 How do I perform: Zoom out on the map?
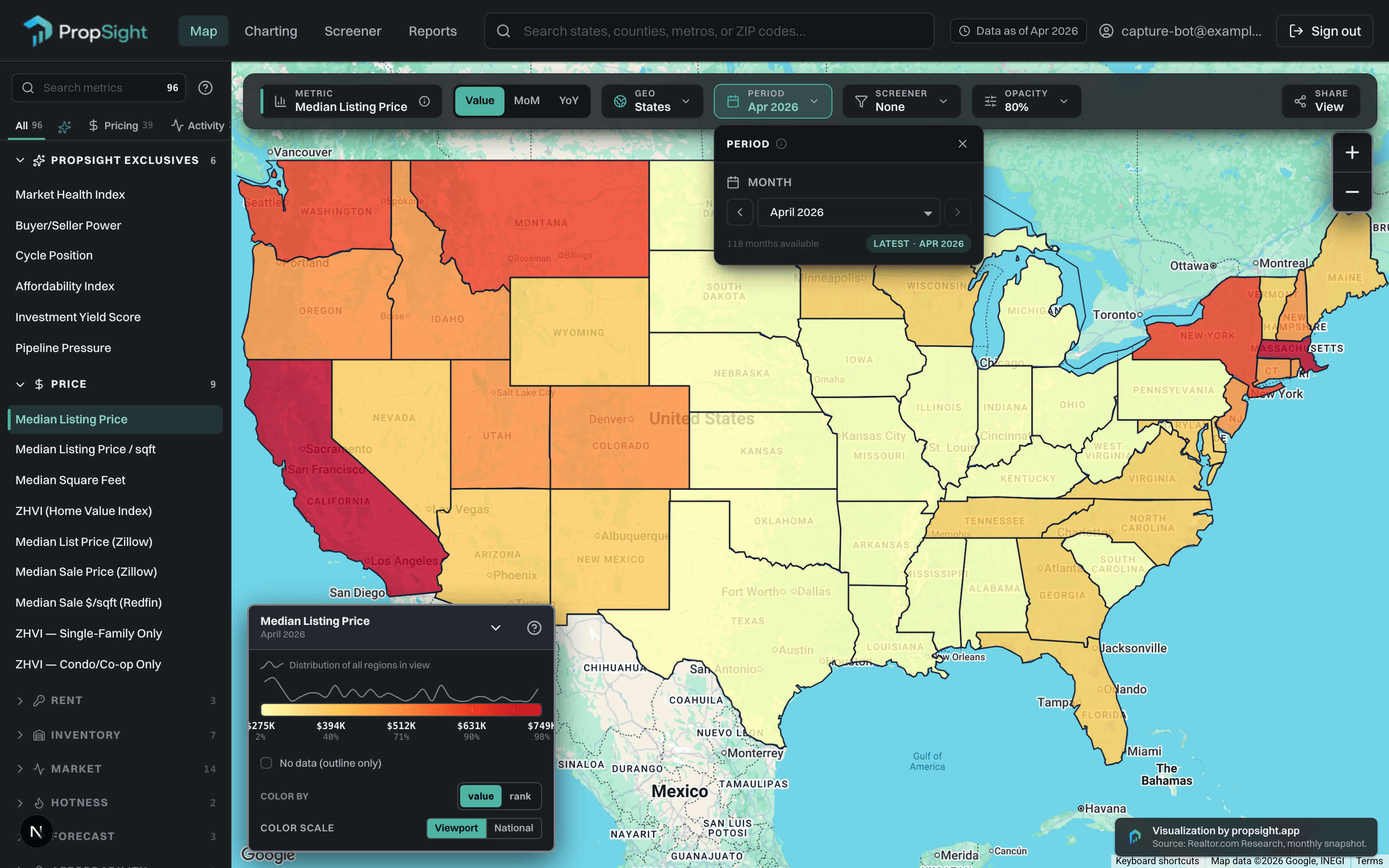point(1352,192)
